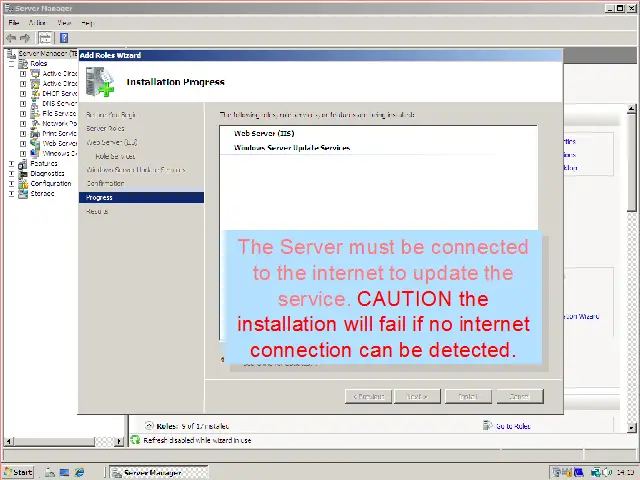Select Web Server (IIS) in progress list

(x=264, y=133)
